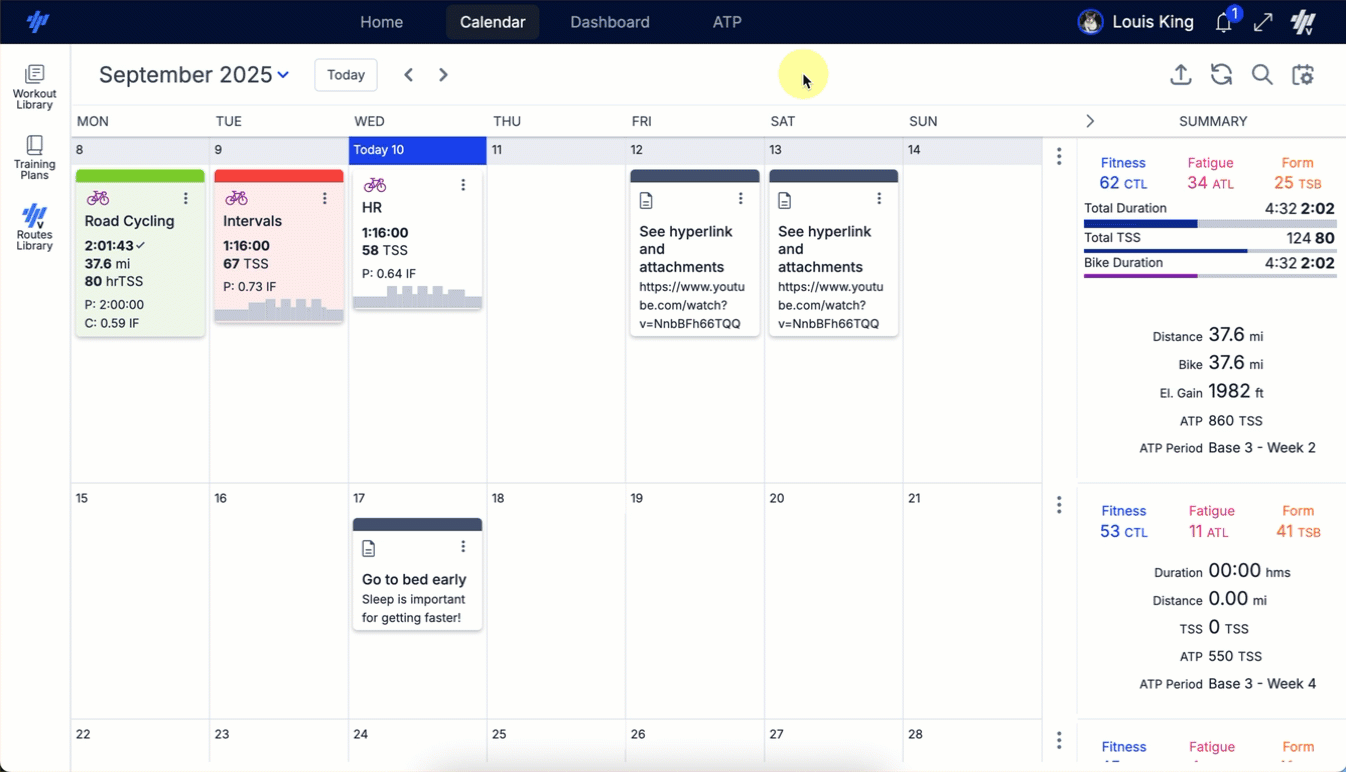The width and height of the screenshot is (1346, 772).
Task: Open the Go to bed early note
Action: (x=414, y=579)
